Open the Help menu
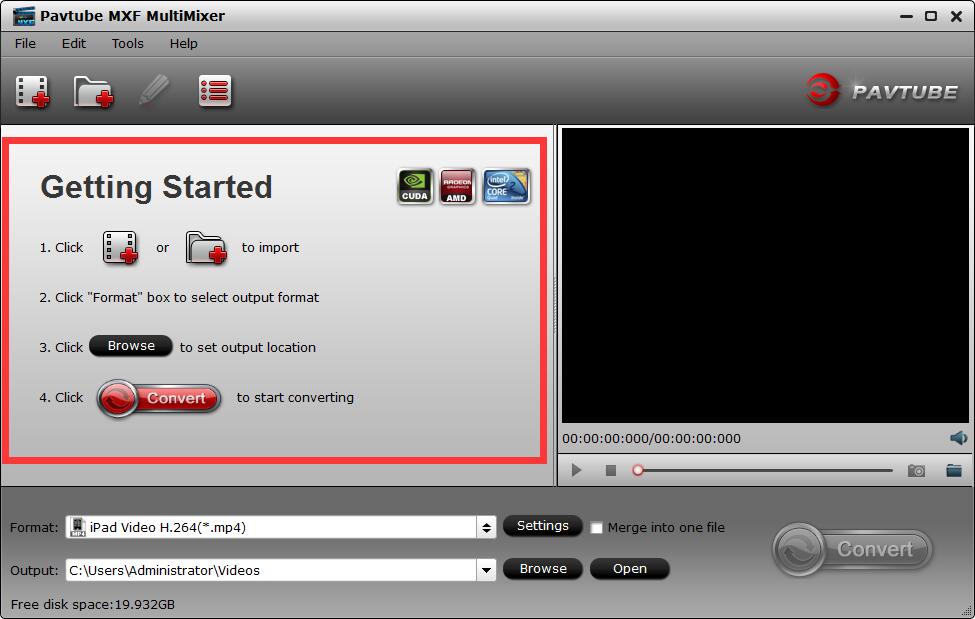Image resolution: width=975 pixels, height=619 pixels. click(x=183, y=43)
